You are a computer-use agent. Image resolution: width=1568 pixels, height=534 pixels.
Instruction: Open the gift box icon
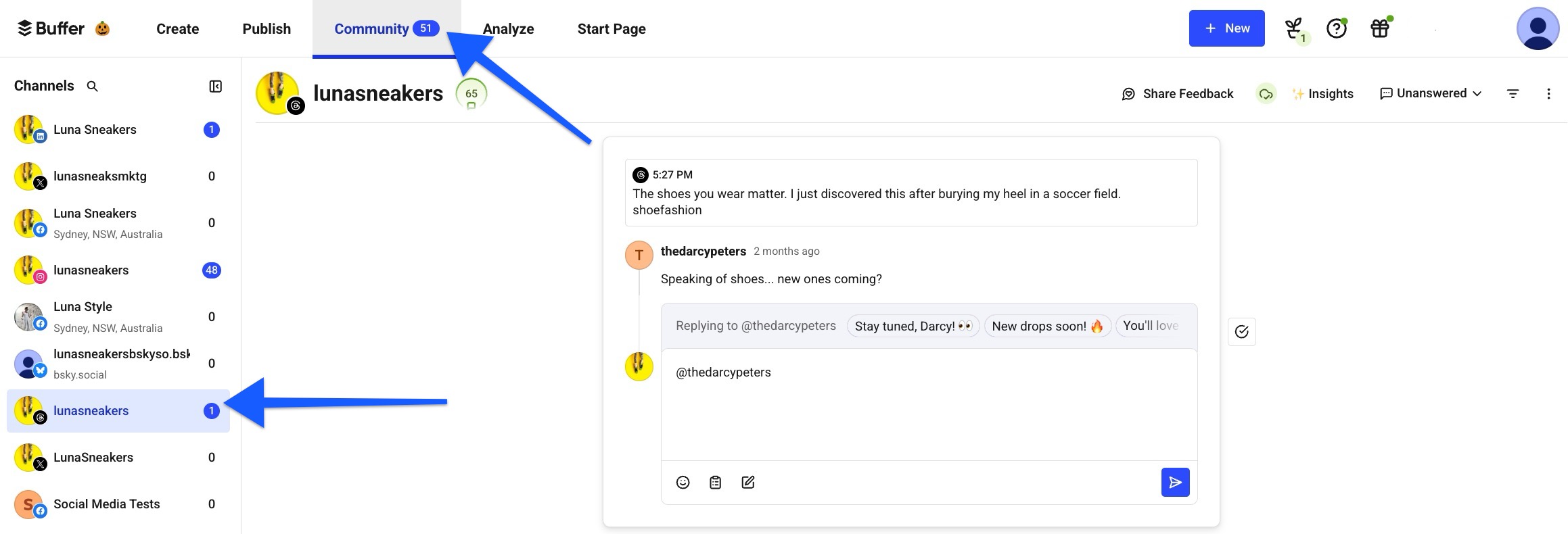tap(1380, 28)
